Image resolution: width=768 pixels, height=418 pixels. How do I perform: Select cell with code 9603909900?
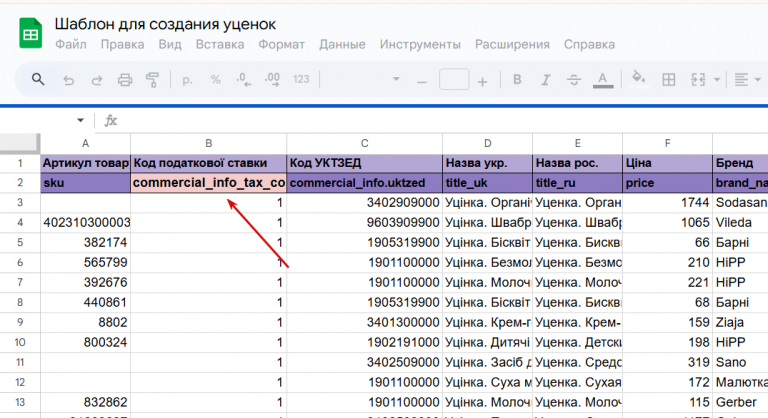pos(364,223)
